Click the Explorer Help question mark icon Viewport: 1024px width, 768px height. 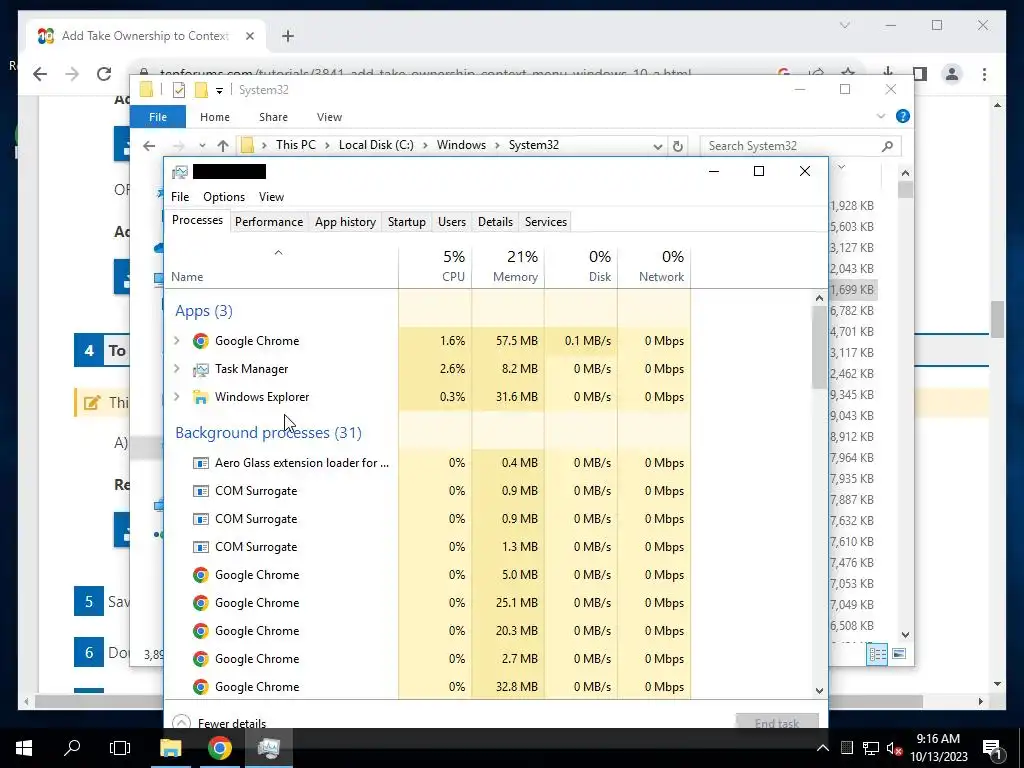(x=903, y=116)
